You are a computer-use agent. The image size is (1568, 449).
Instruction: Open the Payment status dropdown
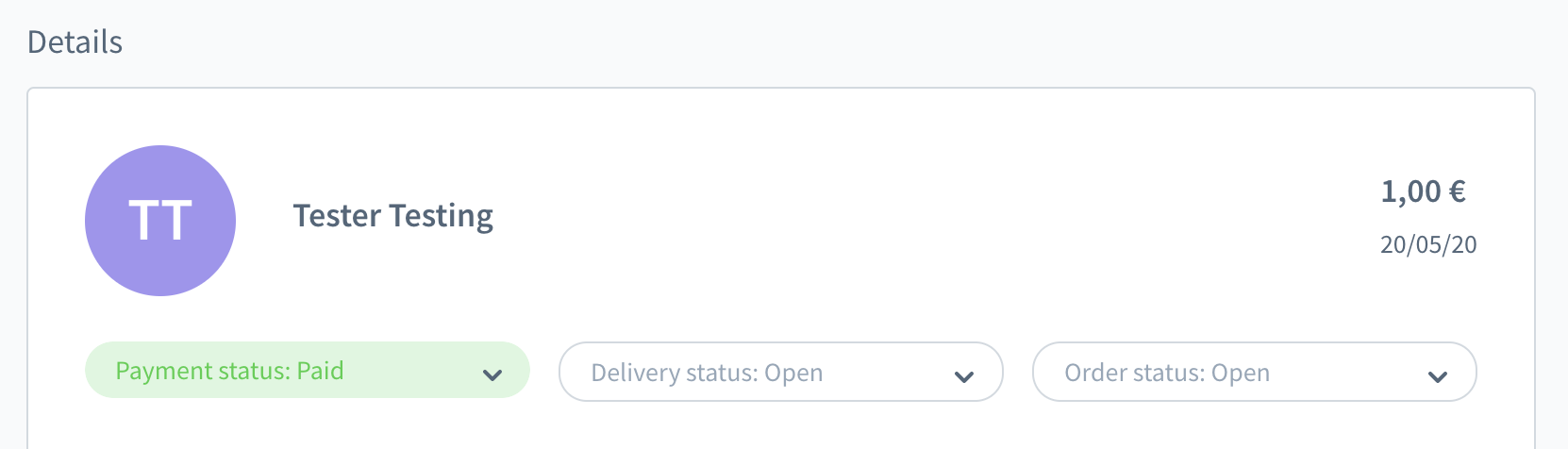pos(307,371)
